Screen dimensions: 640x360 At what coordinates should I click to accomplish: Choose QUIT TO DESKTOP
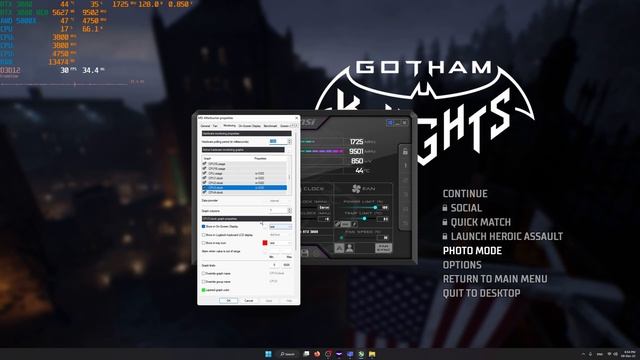(482, 293)
